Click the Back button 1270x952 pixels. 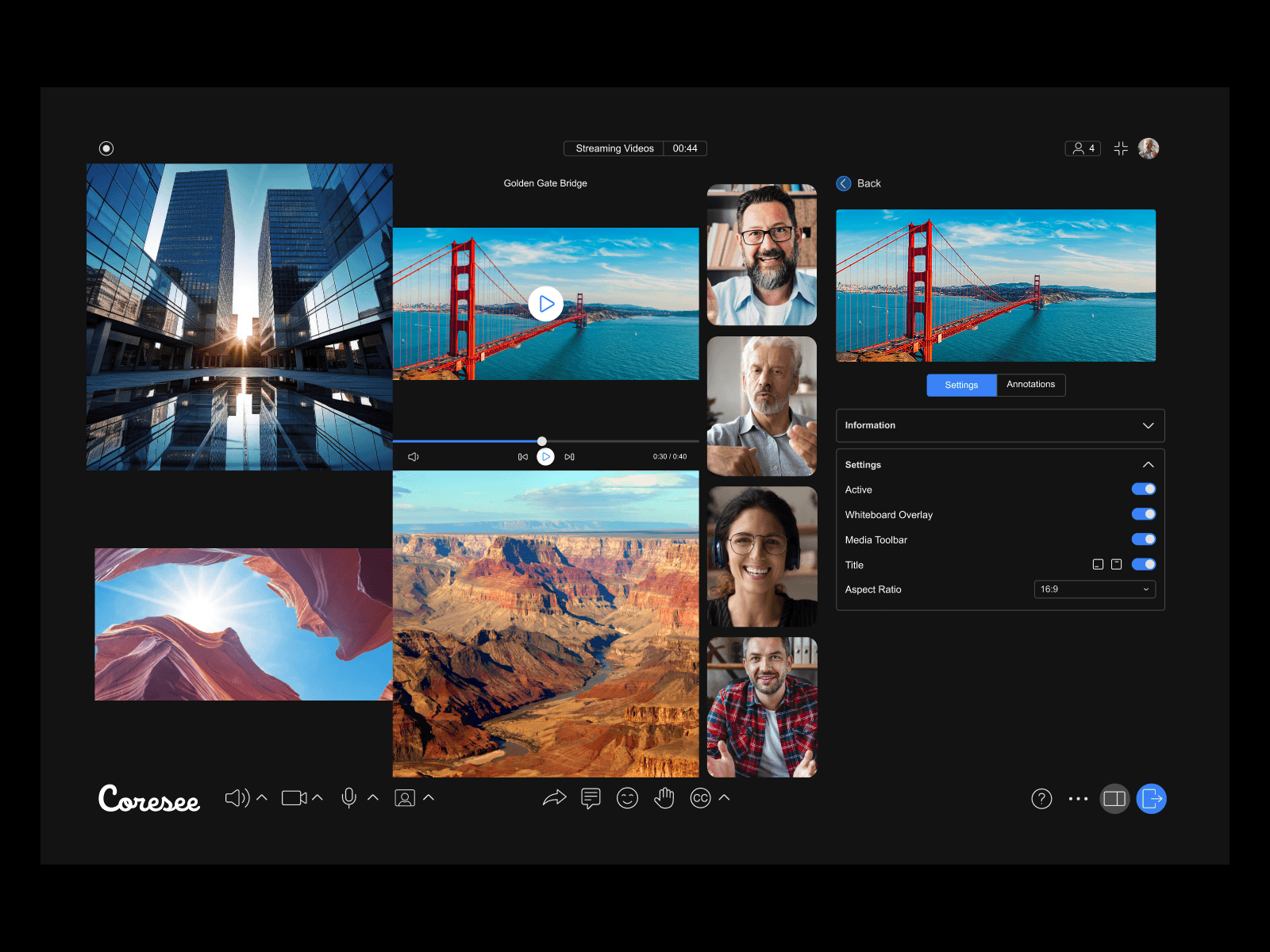858,183
